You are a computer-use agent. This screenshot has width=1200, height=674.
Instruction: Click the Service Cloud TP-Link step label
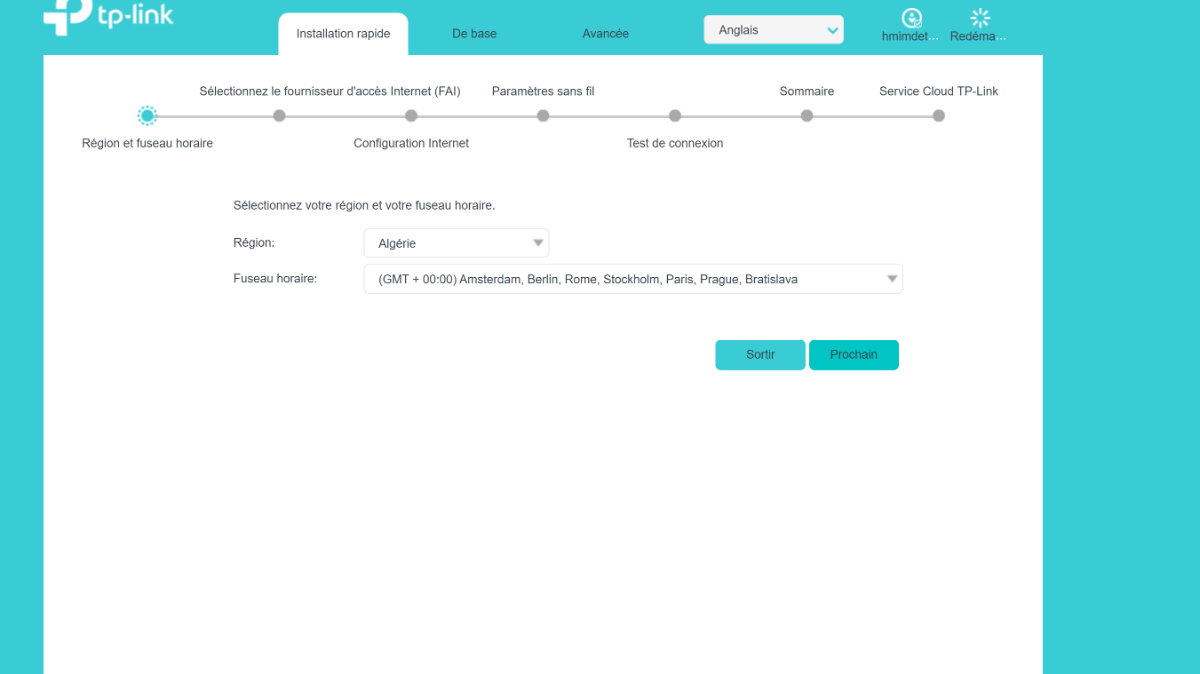click(x=938, y=91)
